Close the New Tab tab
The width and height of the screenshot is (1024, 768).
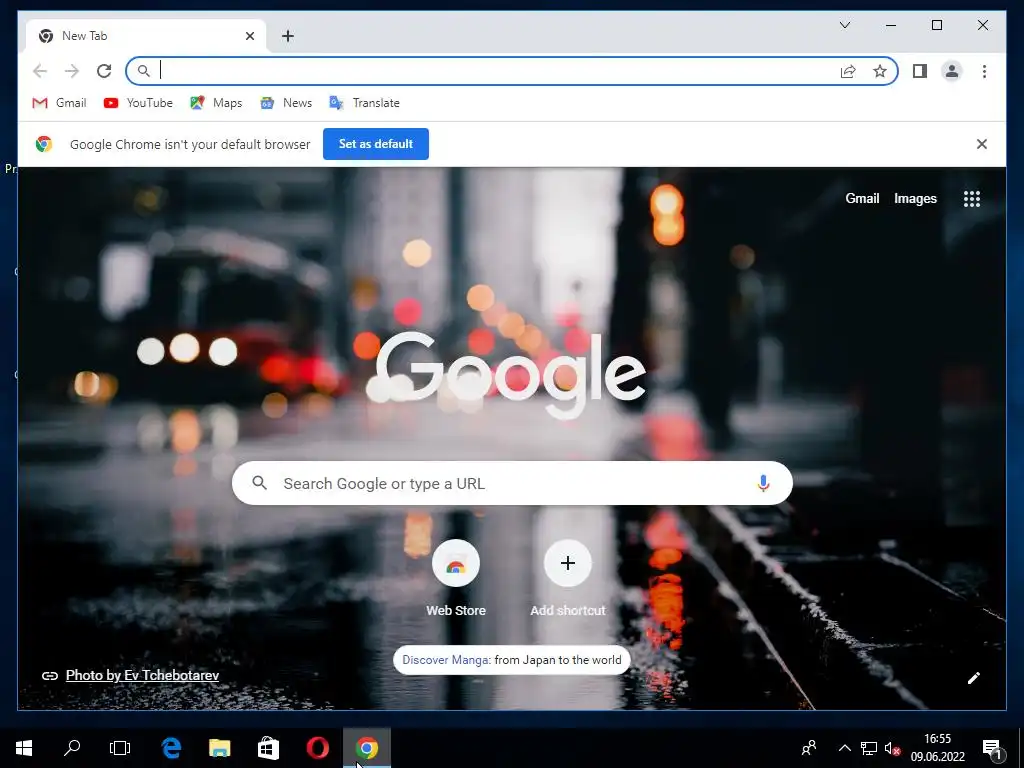(249, 36)
